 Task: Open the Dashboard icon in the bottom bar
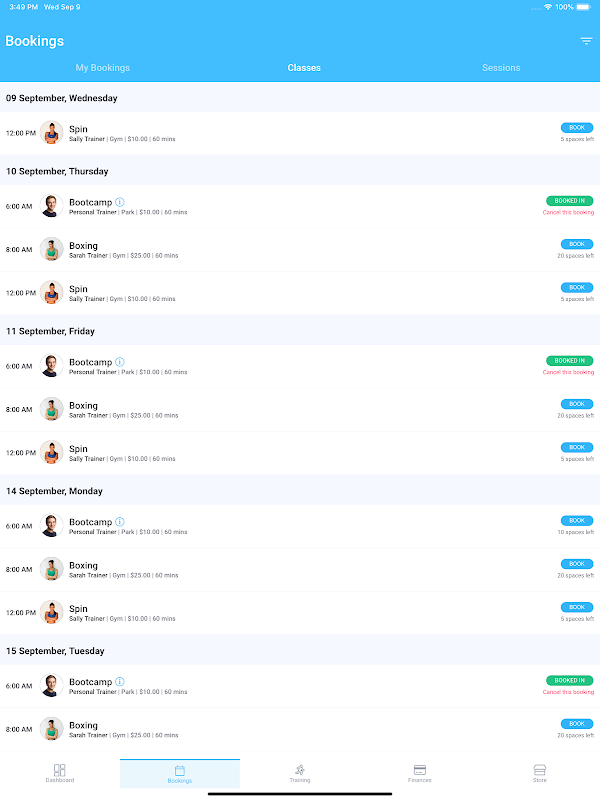pyautogui.click(x=60, y=770)
